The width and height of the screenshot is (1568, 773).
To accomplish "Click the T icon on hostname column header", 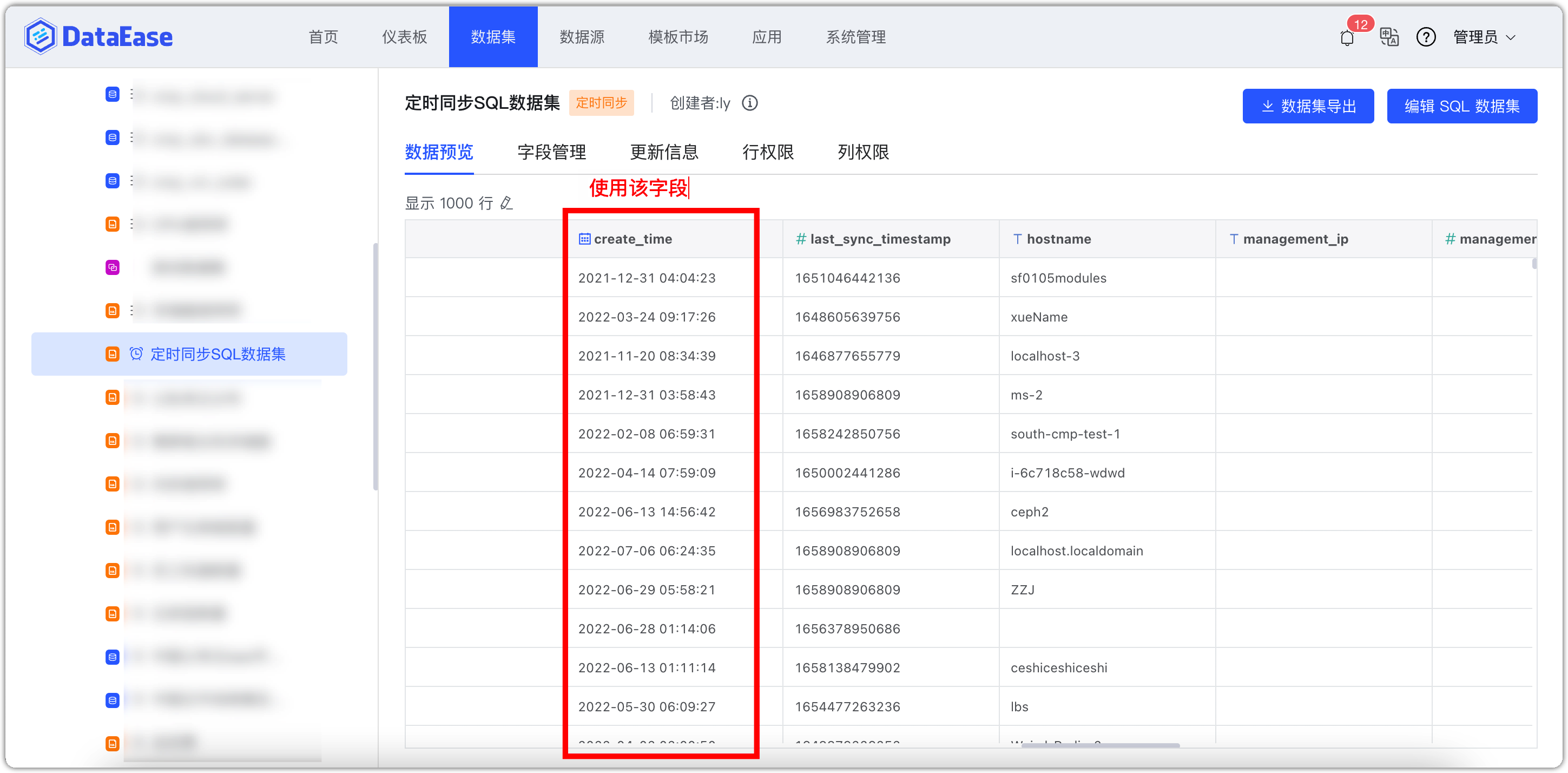I will click(x=1018, y=239).
